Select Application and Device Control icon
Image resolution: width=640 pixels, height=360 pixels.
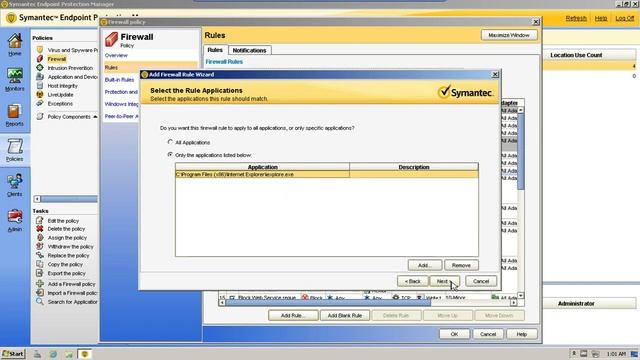point(40,77)
